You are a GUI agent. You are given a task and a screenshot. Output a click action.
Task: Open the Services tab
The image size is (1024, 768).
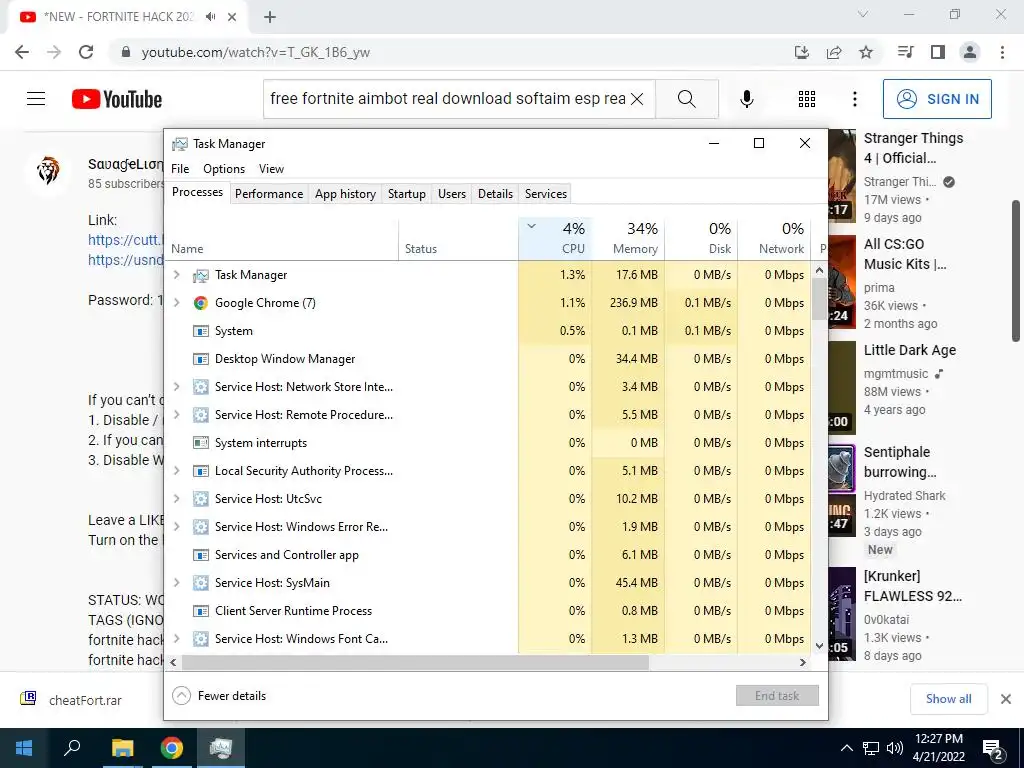(x=545, y=194)
